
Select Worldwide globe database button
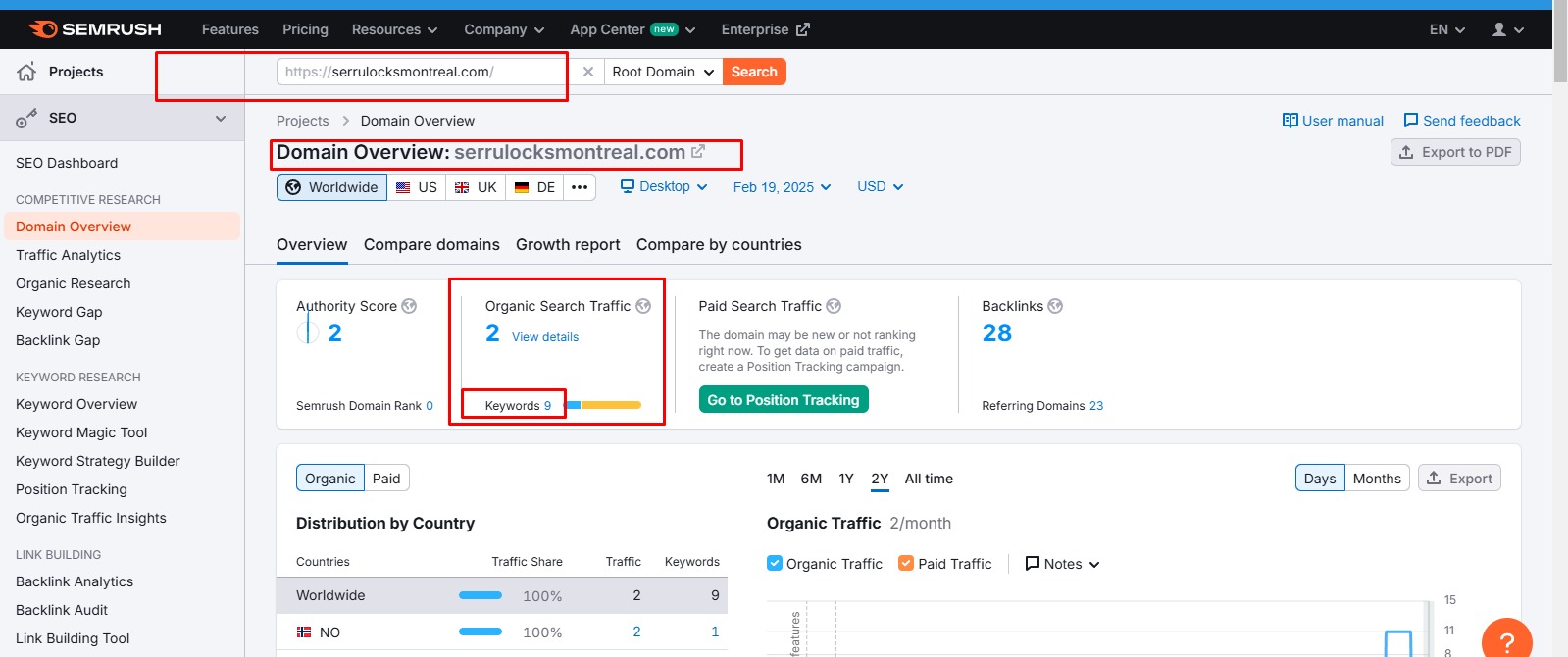pos(331,187)
